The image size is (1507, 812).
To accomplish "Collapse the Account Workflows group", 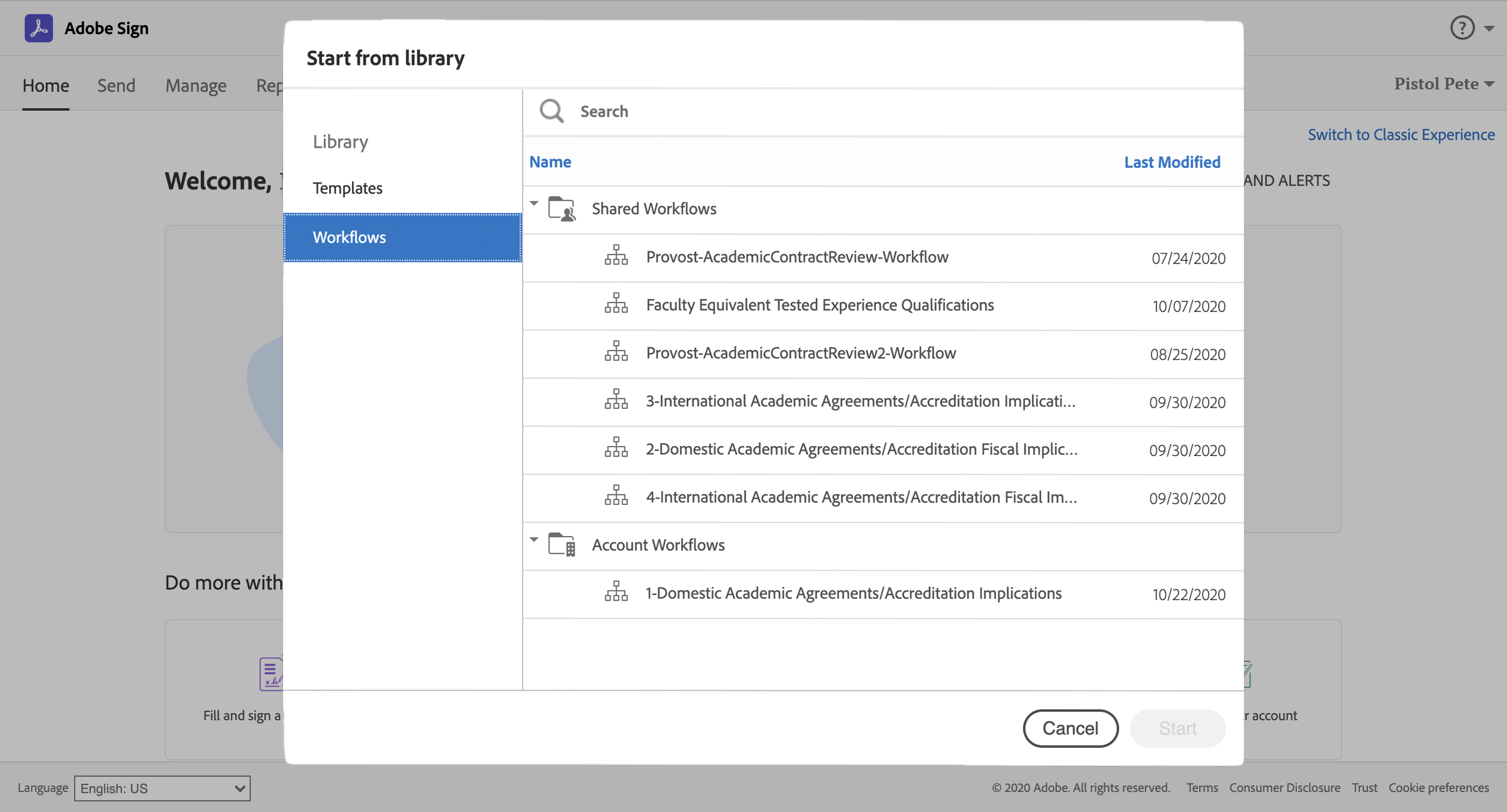I will [534, 540].
